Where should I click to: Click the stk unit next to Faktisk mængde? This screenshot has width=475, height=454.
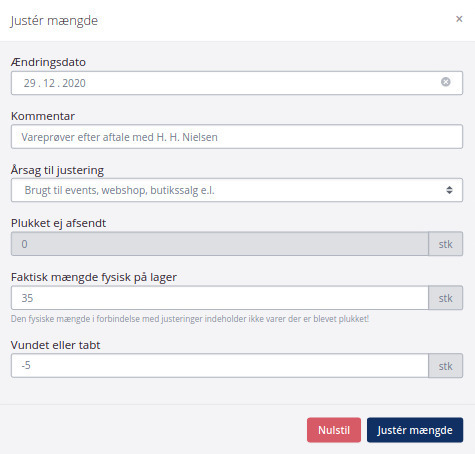pyautogui.click(x=445, y=298)
